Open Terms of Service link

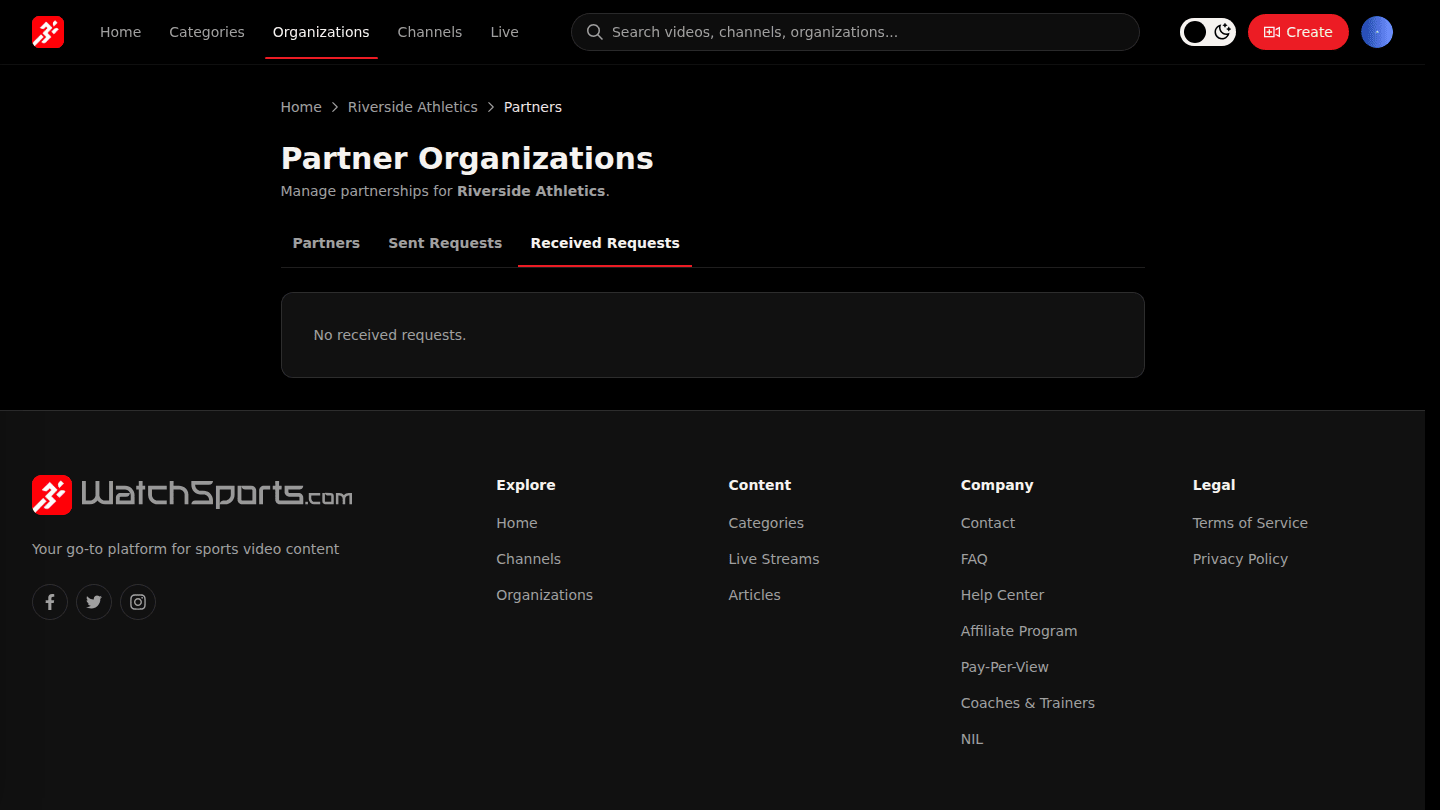pyautogui.click(x=1250, y=523)
